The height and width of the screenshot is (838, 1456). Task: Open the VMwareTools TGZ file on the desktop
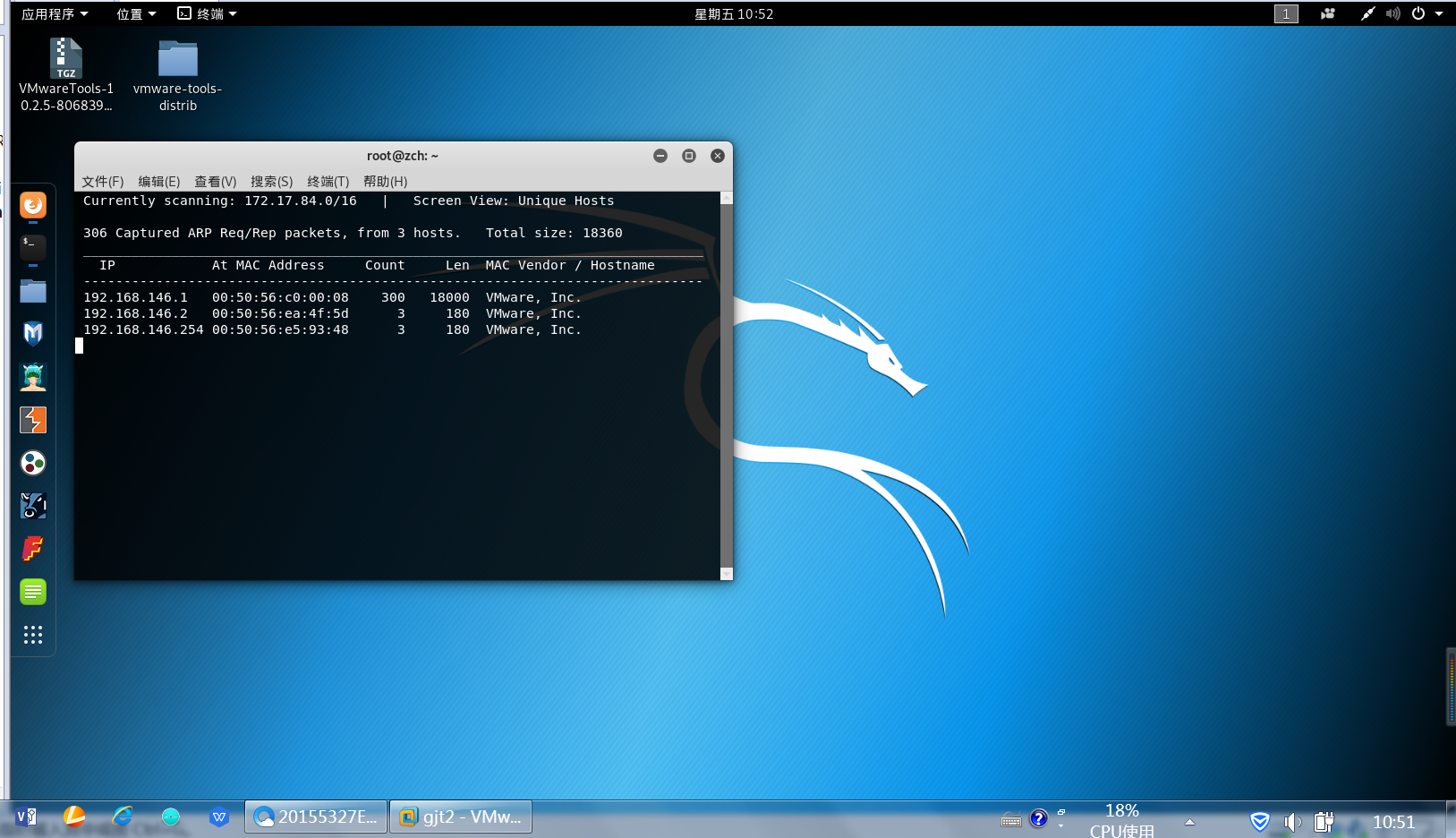(x=66, y=75)
